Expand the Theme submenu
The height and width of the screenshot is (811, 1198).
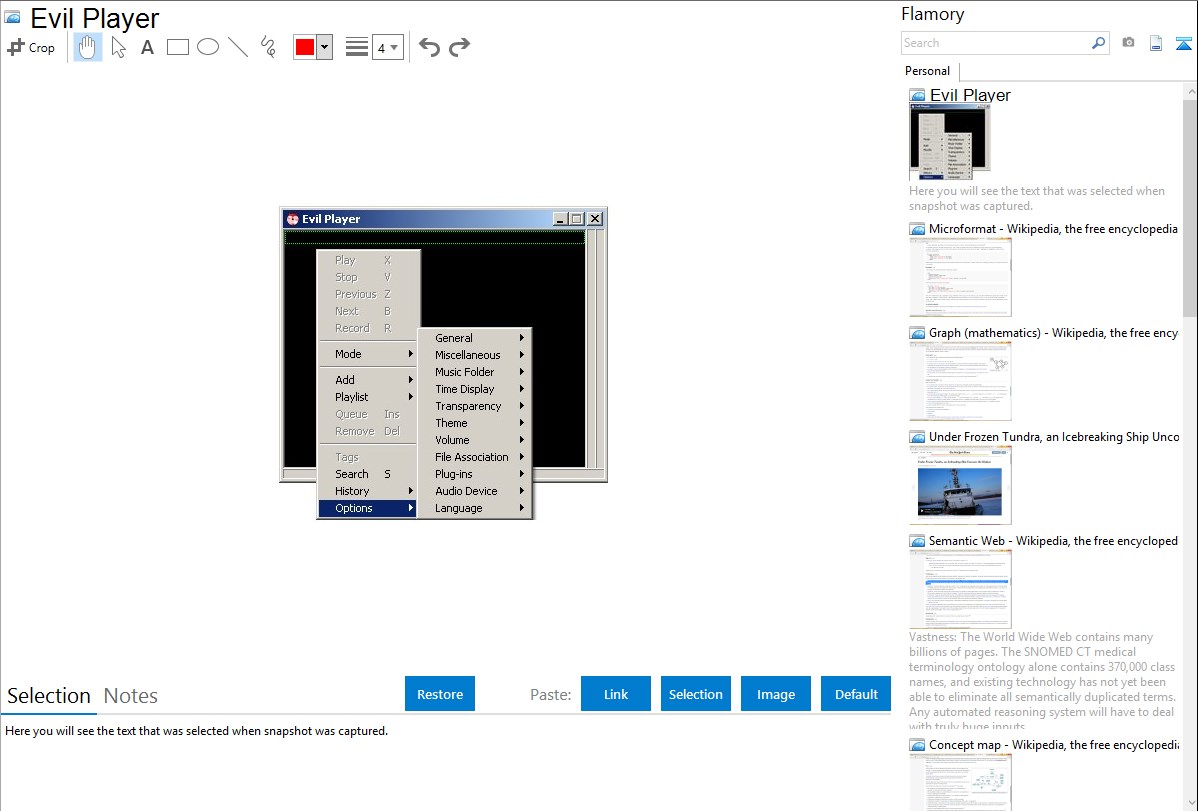tap(475, 423)
